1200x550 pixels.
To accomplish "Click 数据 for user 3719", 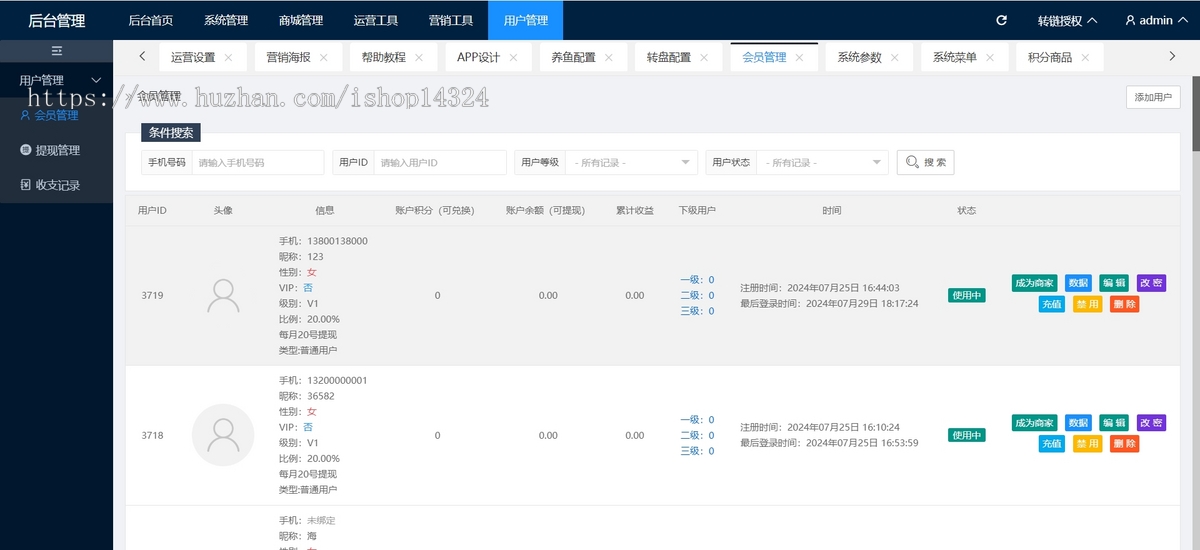I will click(x=1078, y=283).
